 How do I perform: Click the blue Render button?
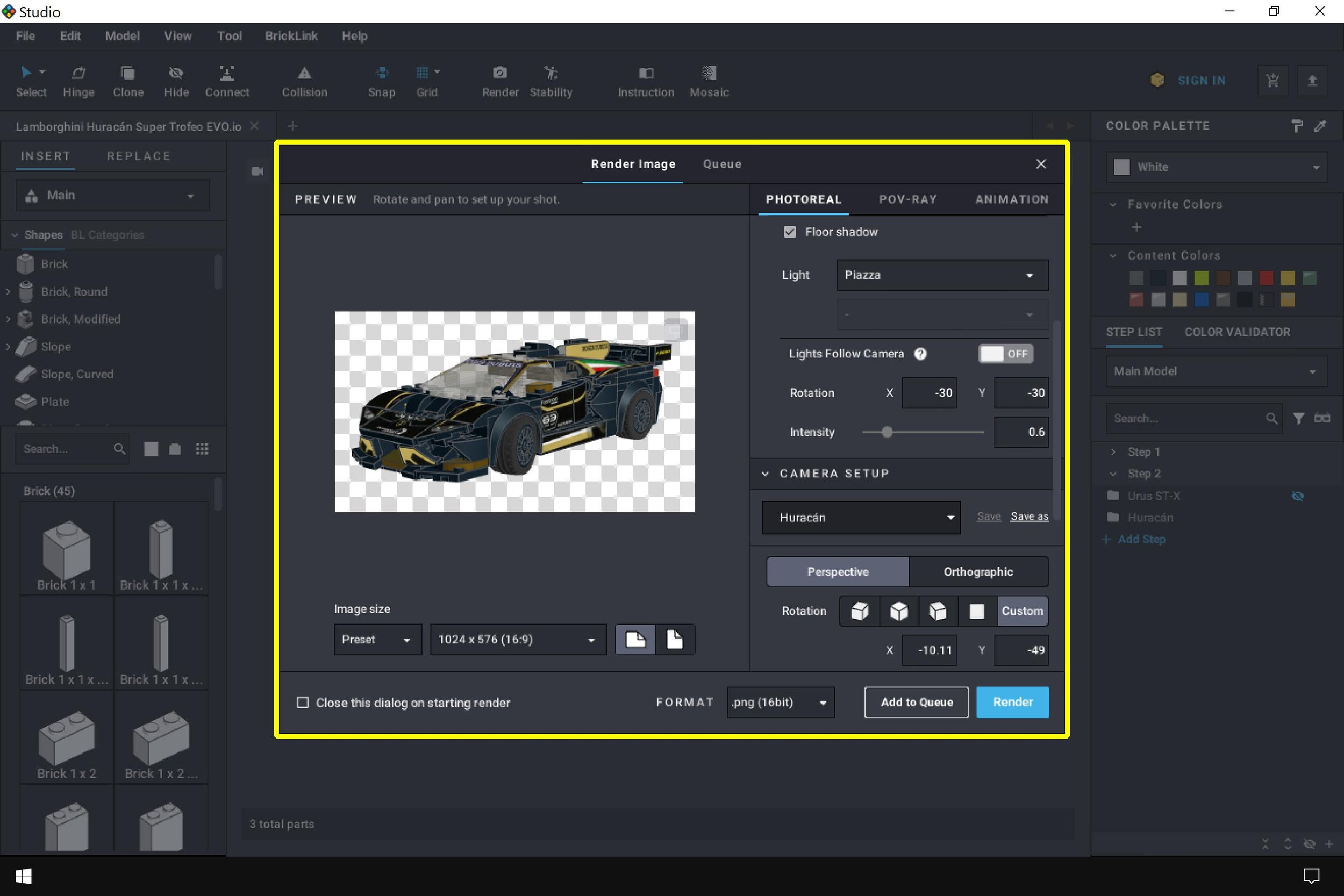1012,703
